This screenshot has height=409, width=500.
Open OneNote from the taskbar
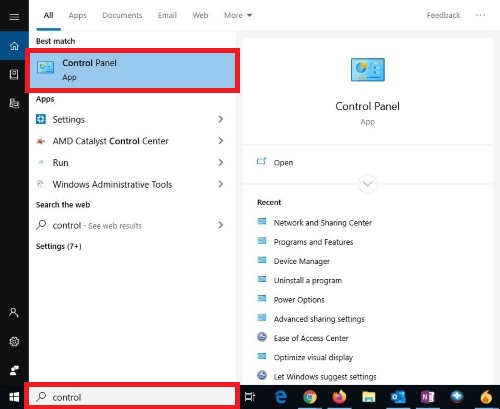pos(427,397)
